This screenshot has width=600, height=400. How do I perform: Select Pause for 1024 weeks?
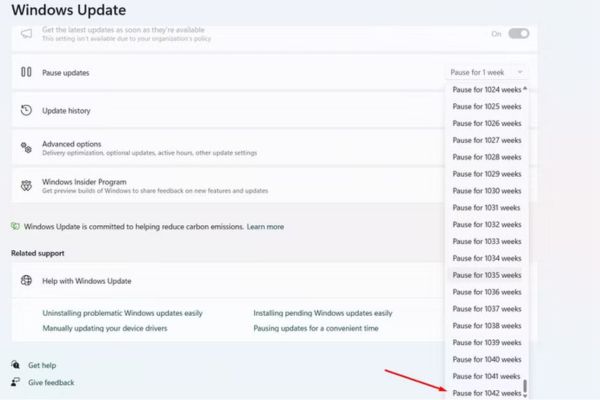click(x=487, y=90)
